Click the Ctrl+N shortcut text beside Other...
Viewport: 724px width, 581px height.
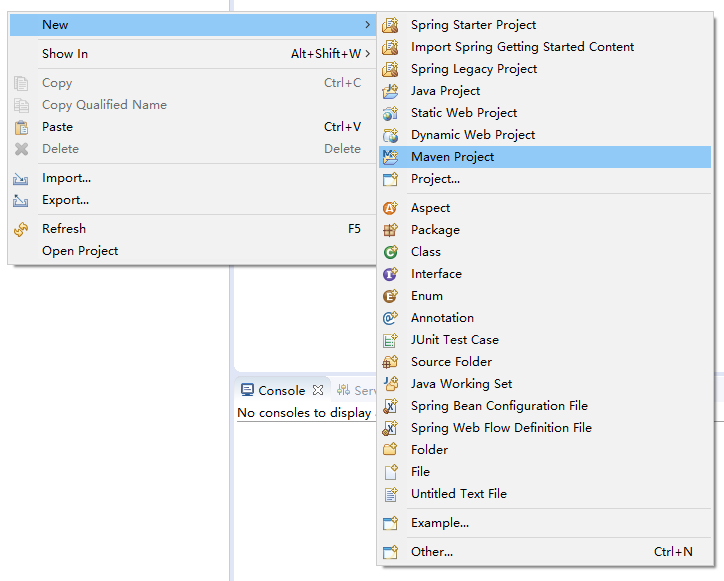(673, 552)
